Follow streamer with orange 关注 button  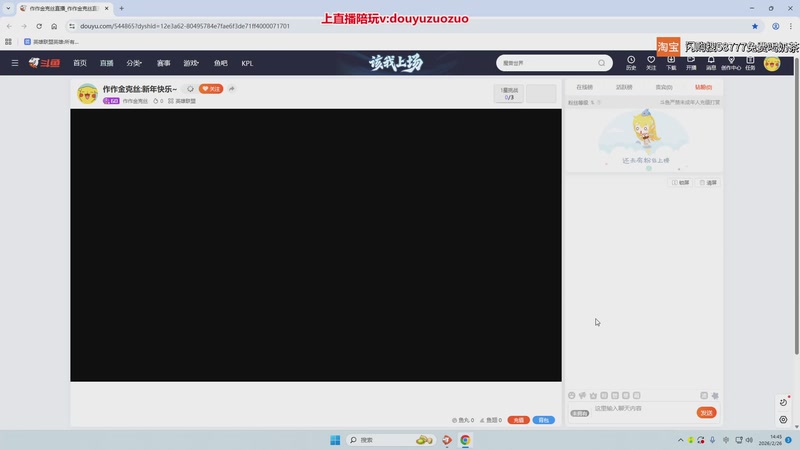[211, 89]
